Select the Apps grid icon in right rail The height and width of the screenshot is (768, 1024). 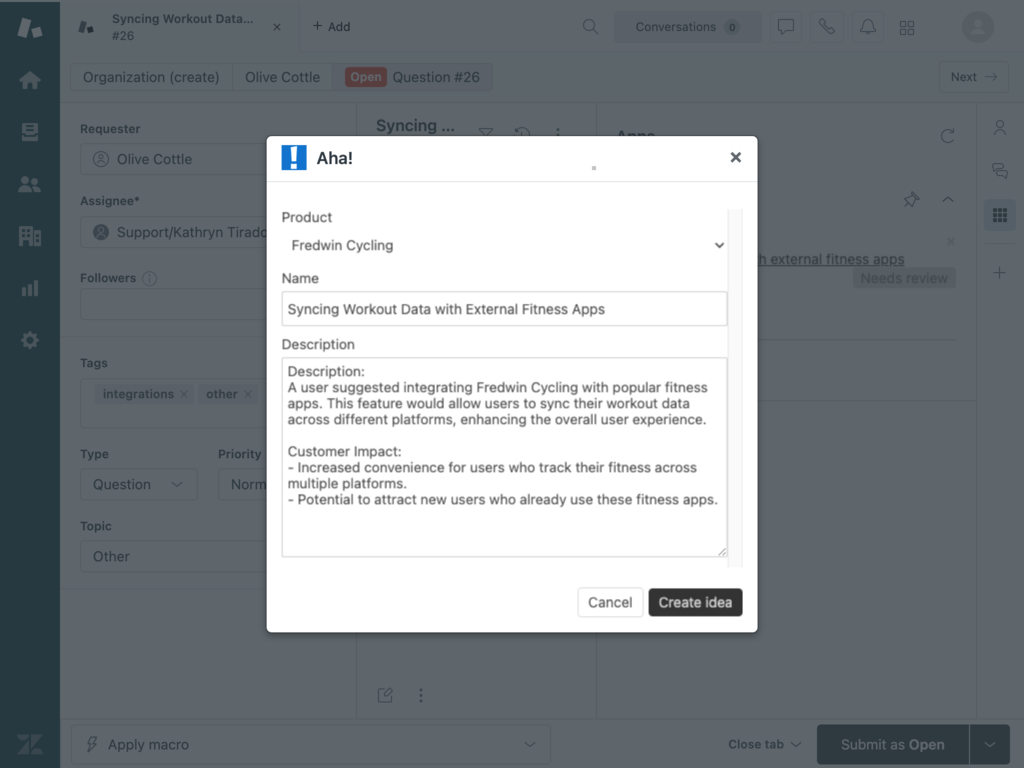[x=1000, y=215]
